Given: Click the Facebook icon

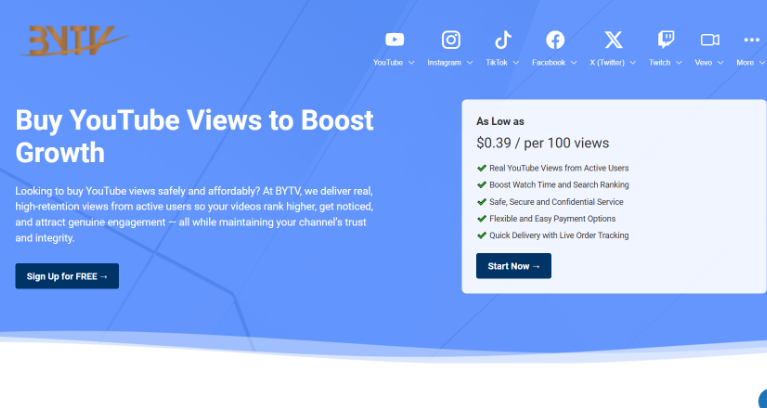Looking at the screenshot, I should click(555, 40).
